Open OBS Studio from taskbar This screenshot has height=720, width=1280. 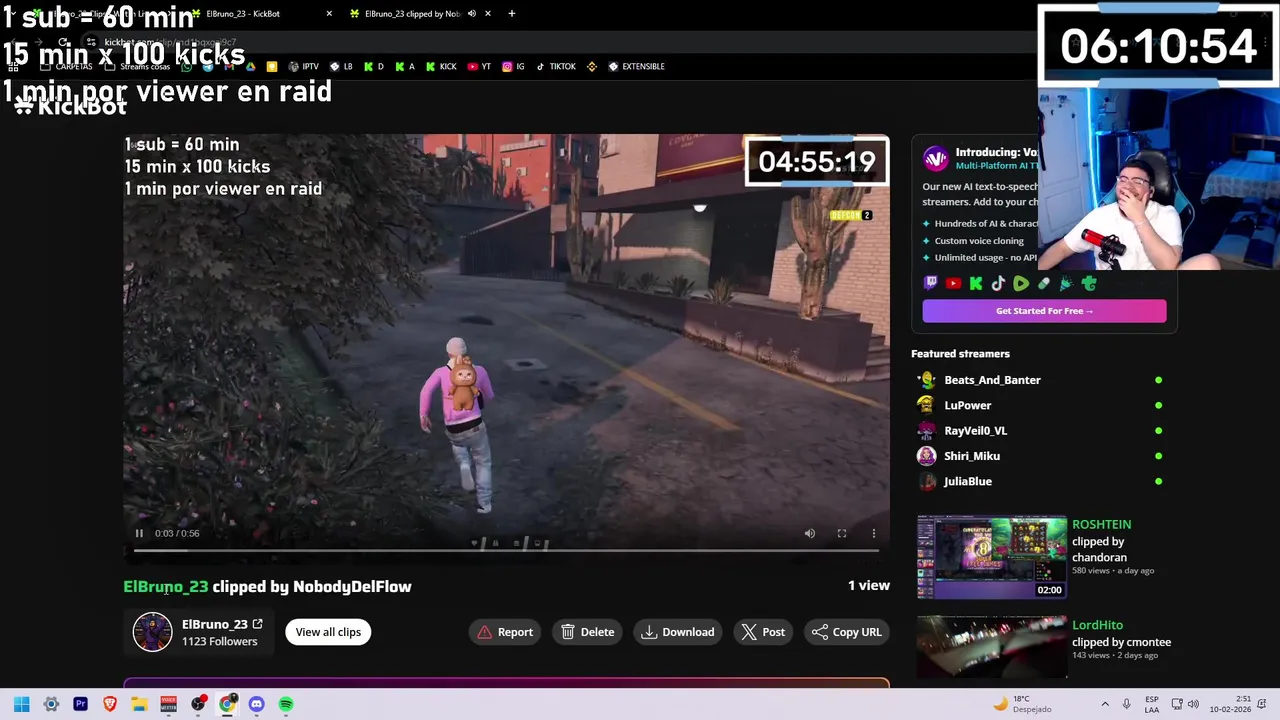pos(198,704)
